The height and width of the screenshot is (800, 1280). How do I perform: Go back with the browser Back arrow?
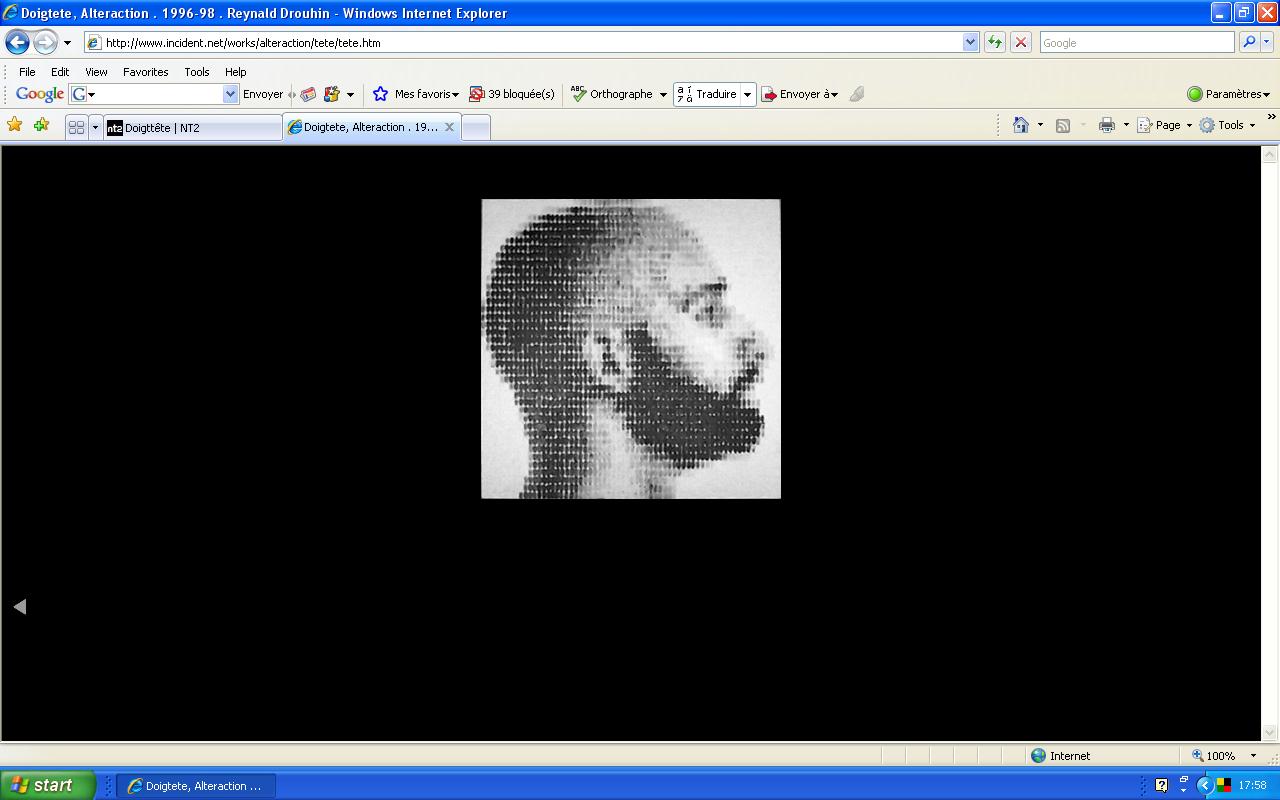[17, 42]
